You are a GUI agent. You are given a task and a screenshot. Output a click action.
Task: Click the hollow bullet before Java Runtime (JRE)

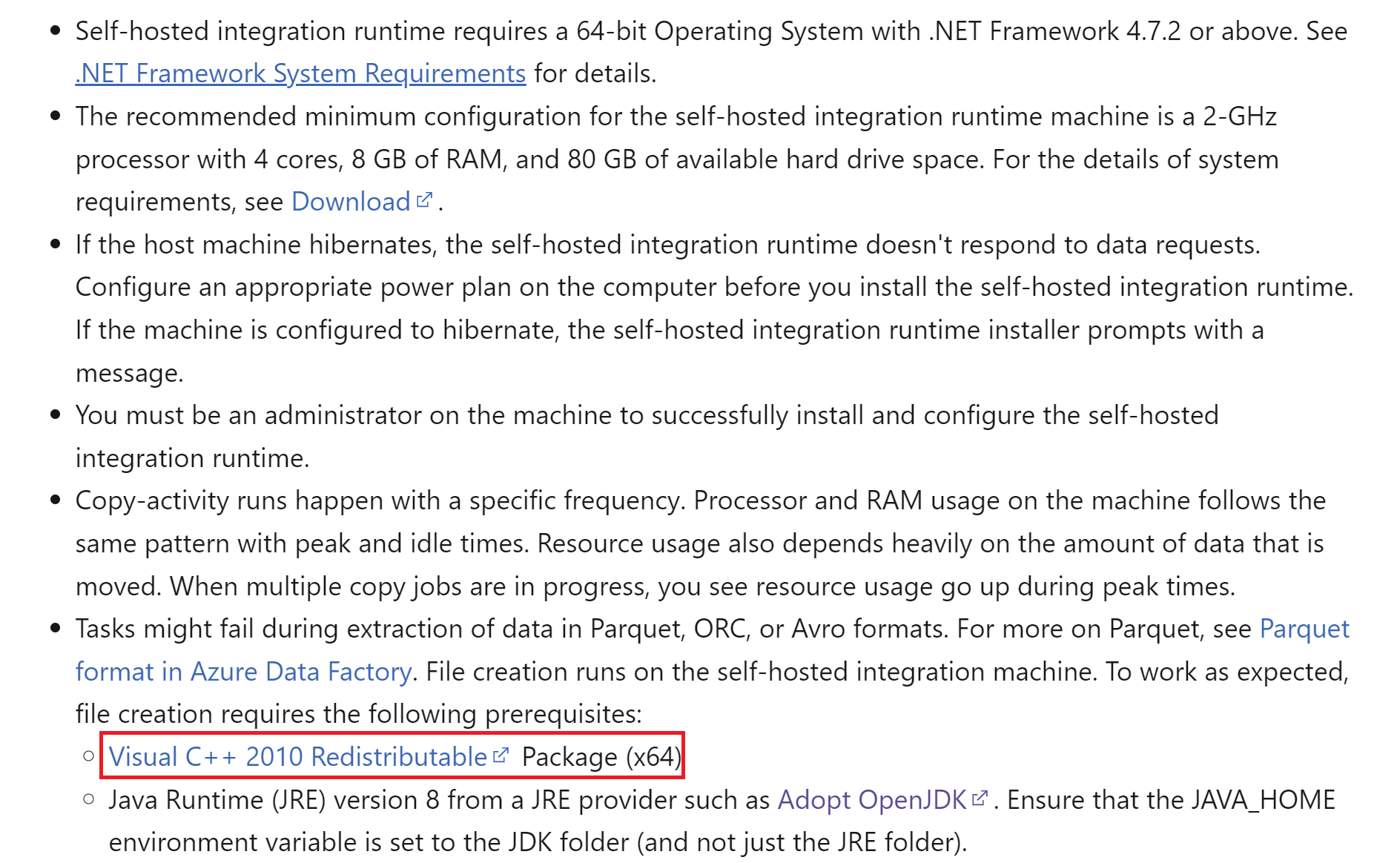click(89, 799)
